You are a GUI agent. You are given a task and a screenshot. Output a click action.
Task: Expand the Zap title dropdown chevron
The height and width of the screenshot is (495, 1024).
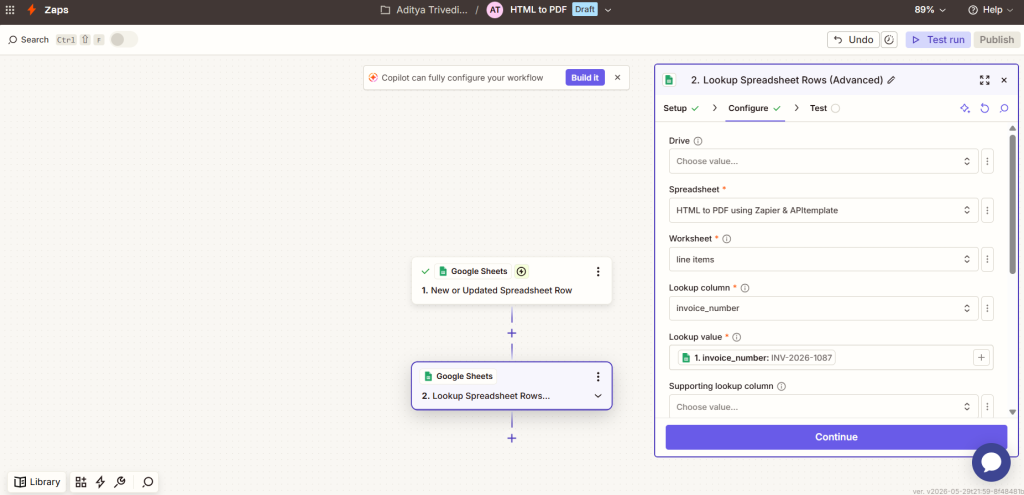click(608, 10)
